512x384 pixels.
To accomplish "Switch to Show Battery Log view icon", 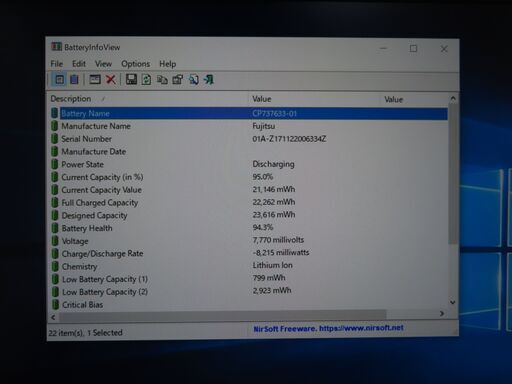I will click(x=74, y=79).
